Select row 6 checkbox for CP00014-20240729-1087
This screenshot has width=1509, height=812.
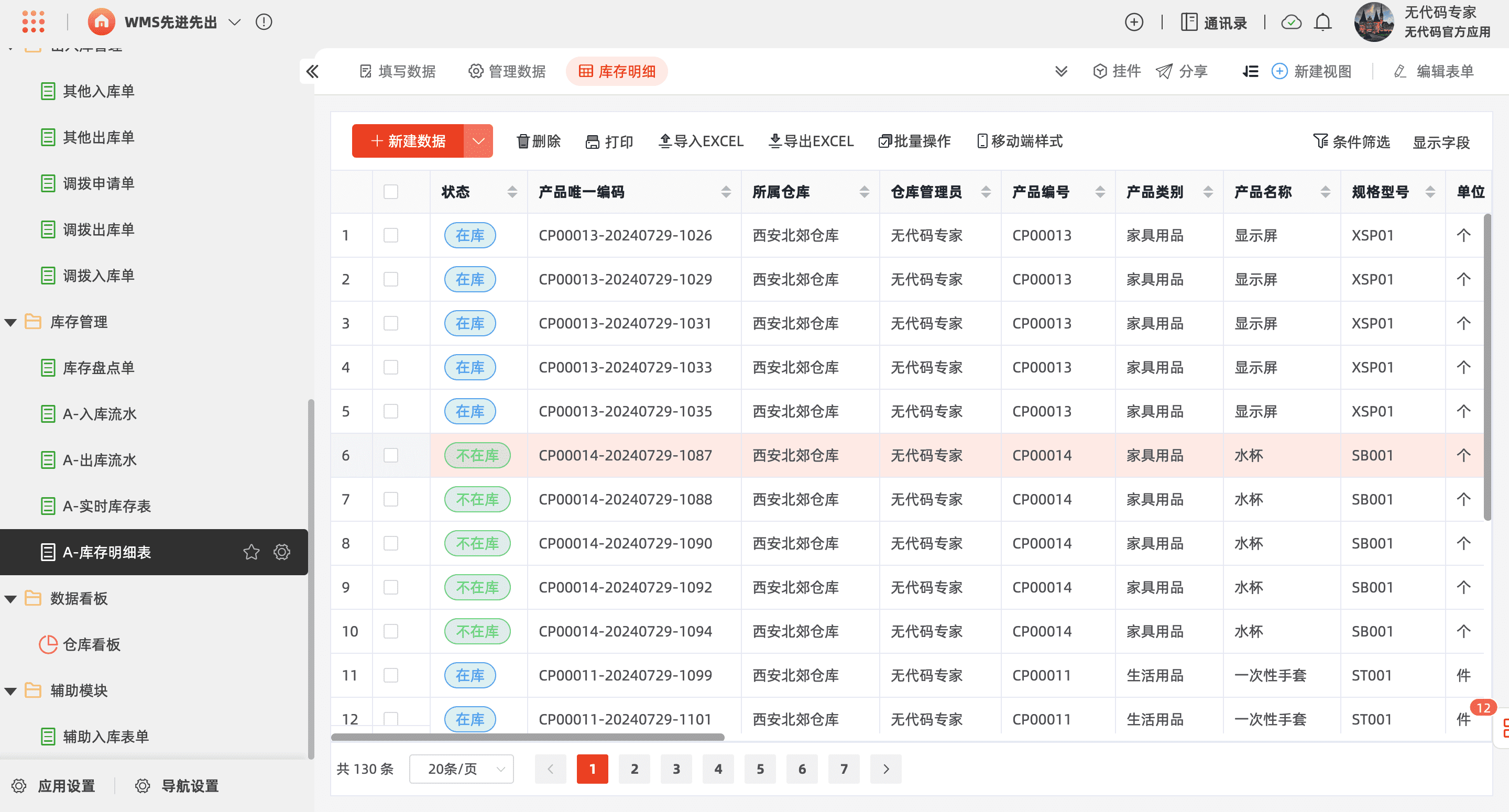click(391, 455)
